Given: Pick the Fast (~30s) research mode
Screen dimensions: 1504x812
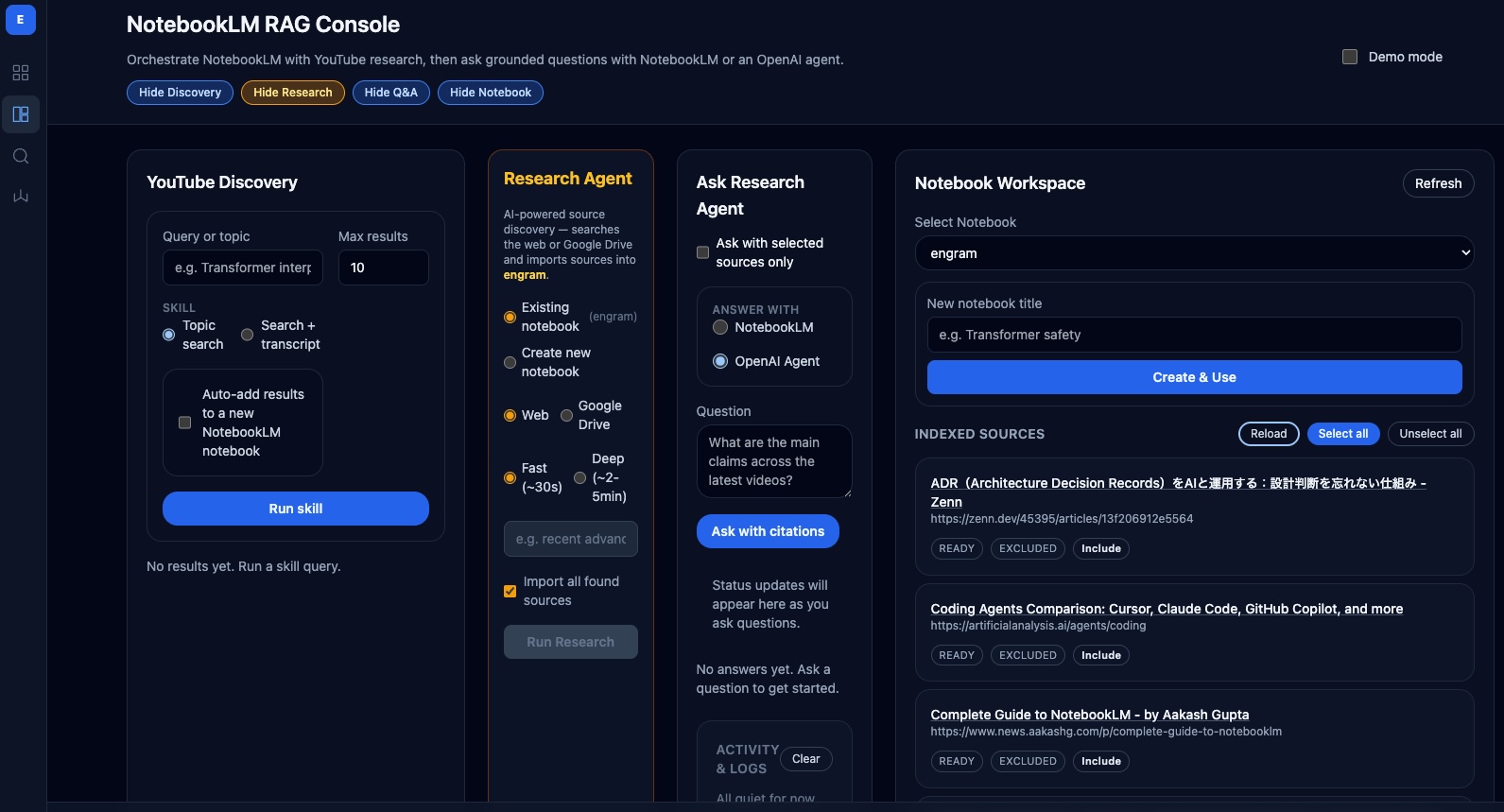Looking at the screenshot, I should click(510, 477).
